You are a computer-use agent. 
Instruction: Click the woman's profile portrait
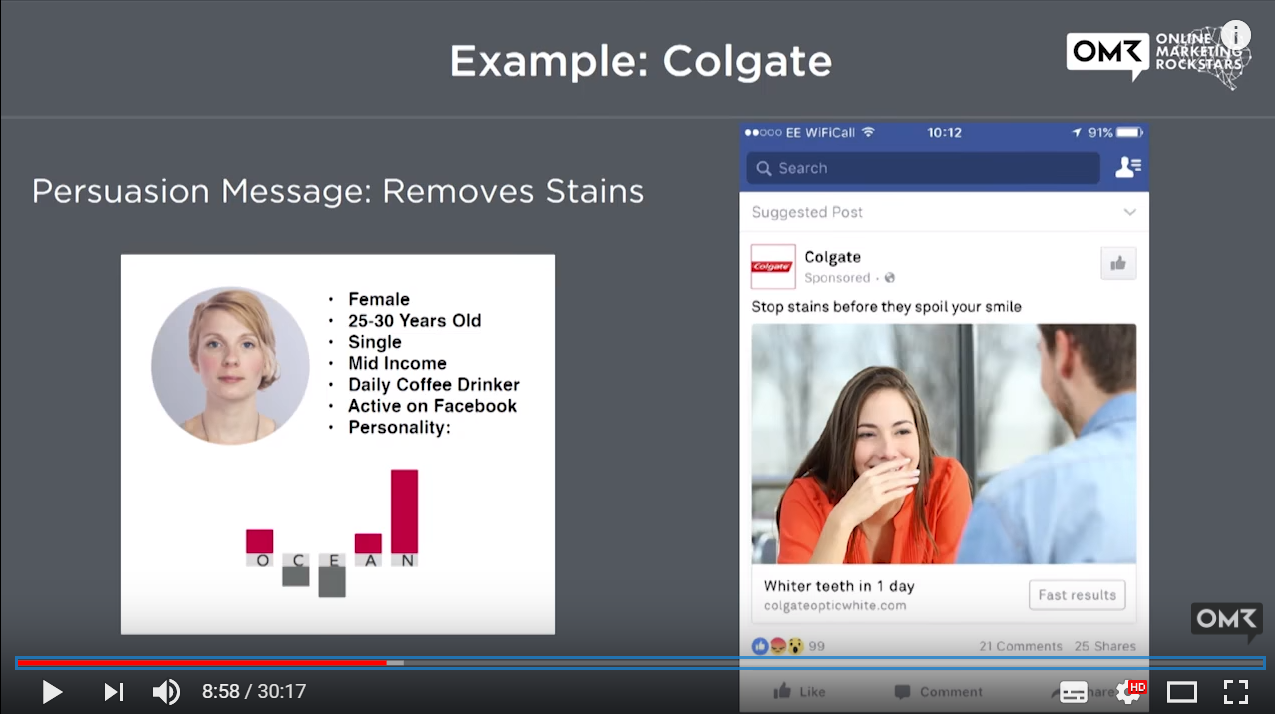230,365
